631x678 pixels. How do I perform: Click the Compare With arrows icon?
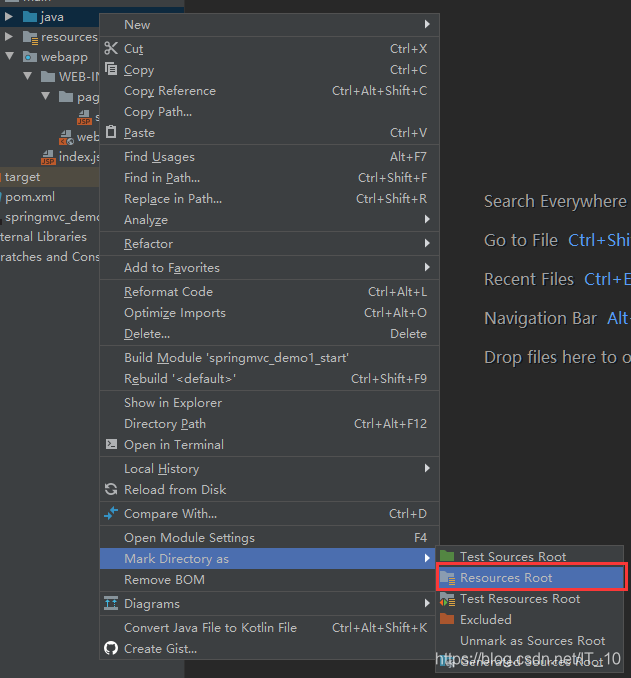[x=111, y=513]
